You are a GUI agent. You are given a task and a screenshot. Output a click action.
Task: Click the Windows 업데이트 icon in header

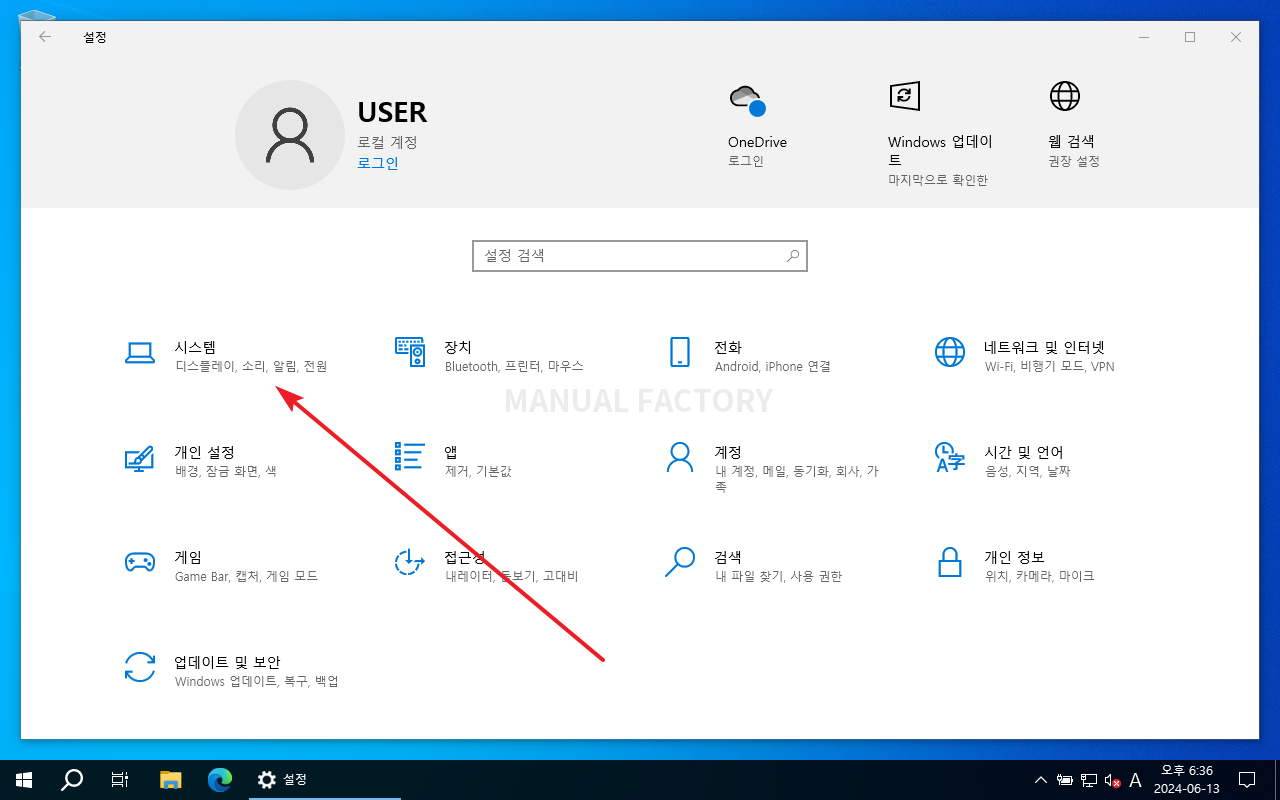[904, 96]
